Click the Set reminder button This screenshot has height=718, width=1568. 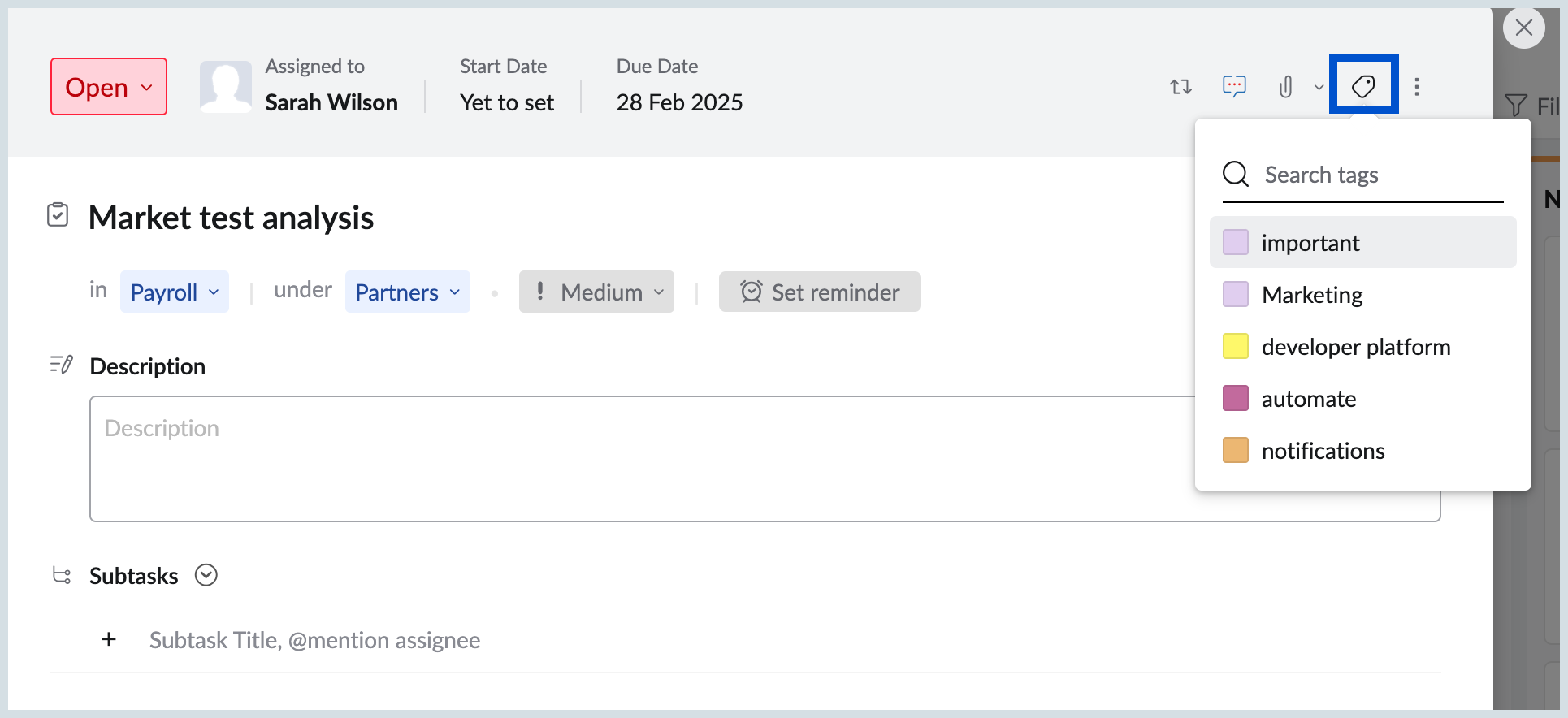click(x=820, y=292)
